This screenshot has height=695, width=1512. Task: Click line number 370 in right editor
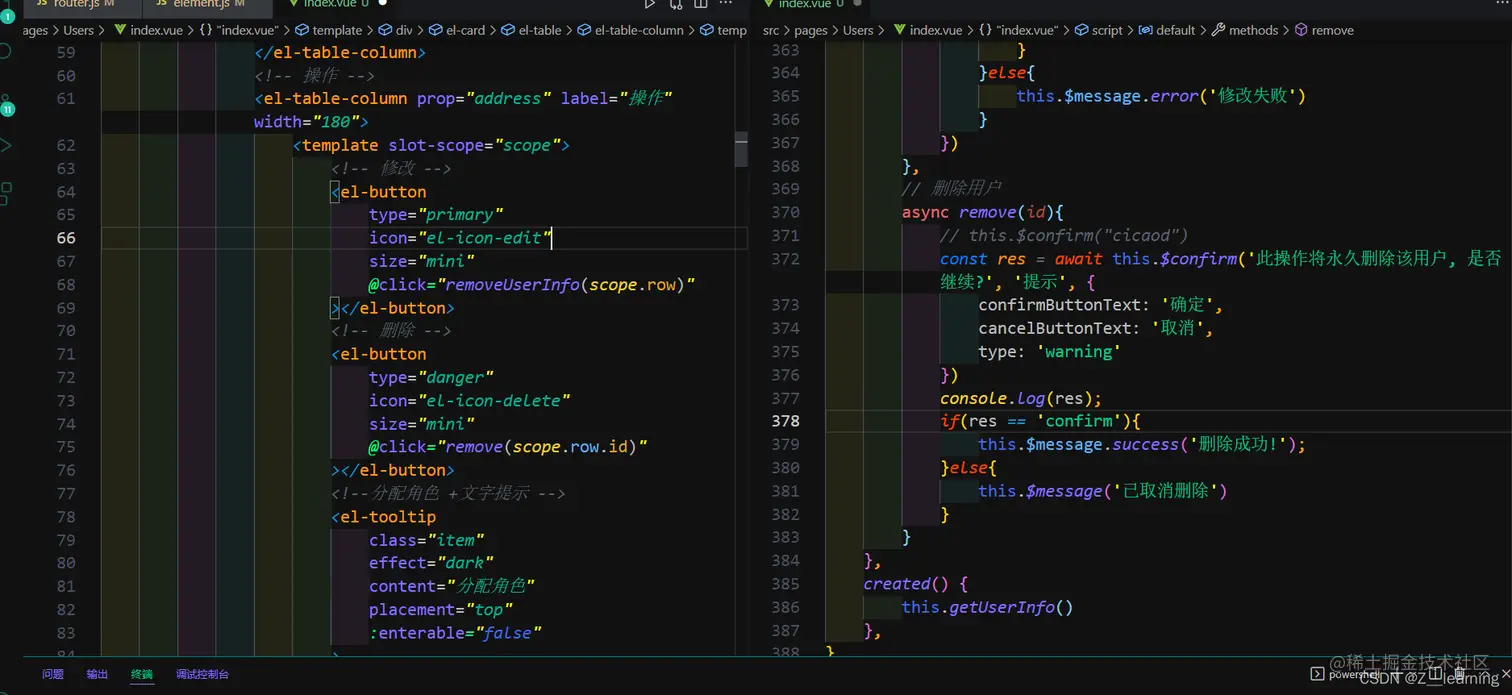click(x=786, y=212)
